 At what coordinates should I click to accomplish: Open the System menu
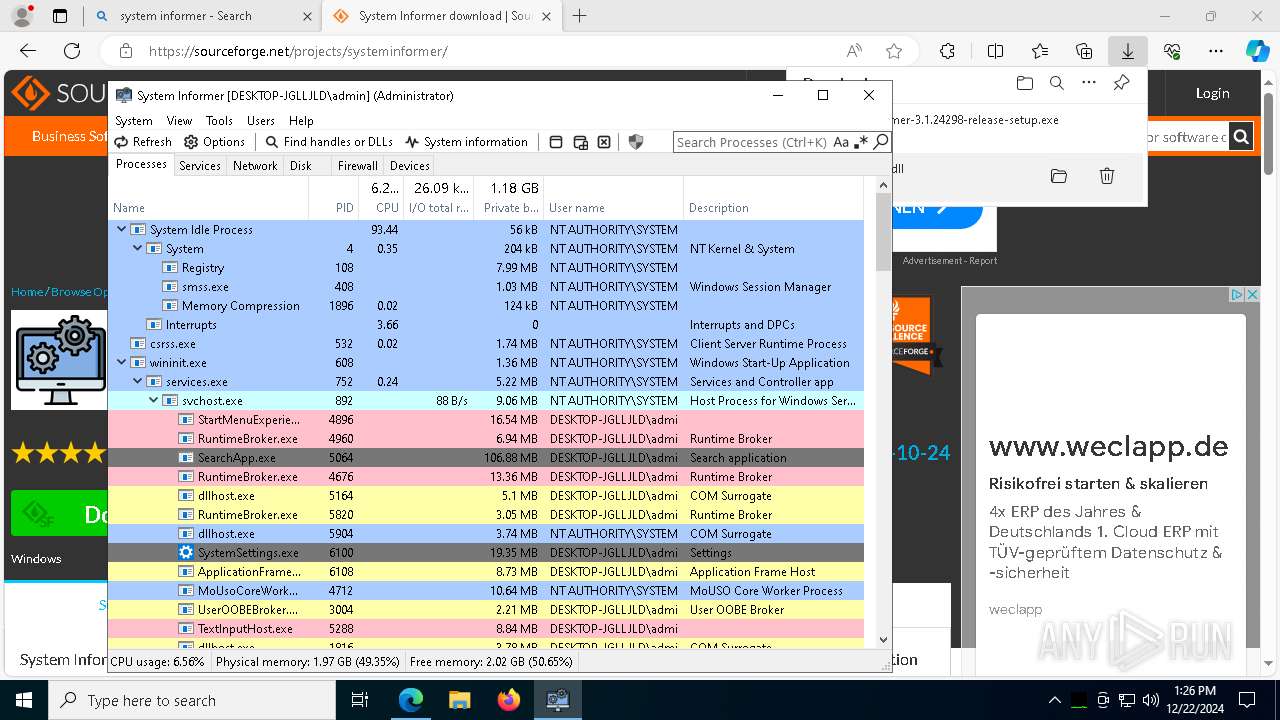(134, 120)
